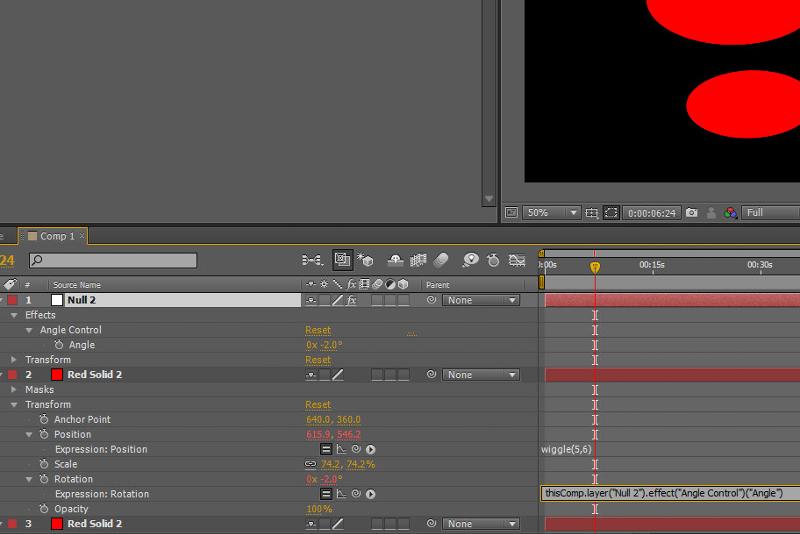Toggle Auto-keyframe stopwatch in timeline toolbar
The height and width of the screenshot is (534, 800).
493,261
